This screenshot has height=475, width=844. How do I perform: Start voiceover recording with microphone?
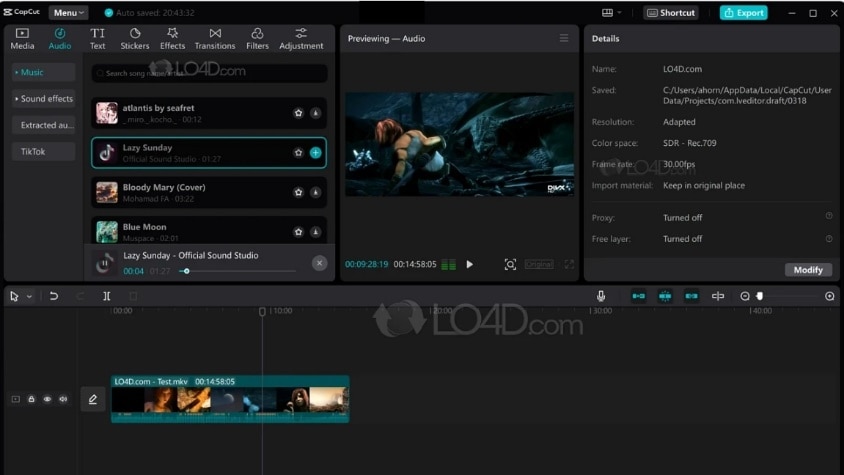(x=601, y=296)
